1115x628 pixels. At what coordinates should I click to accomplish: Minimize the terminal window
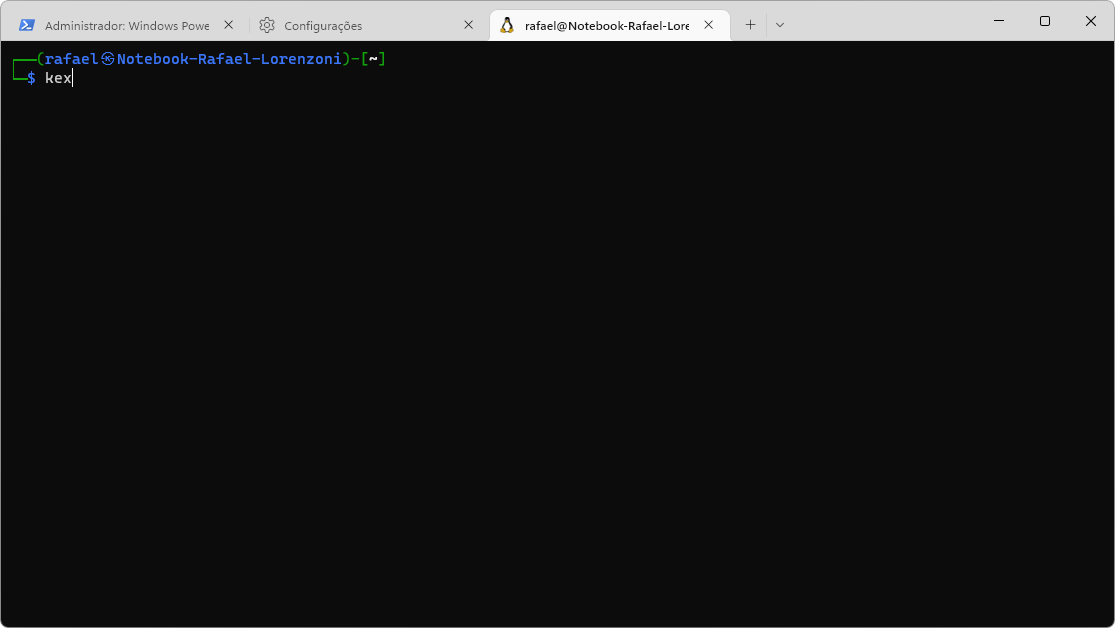(x=997, y=21)
